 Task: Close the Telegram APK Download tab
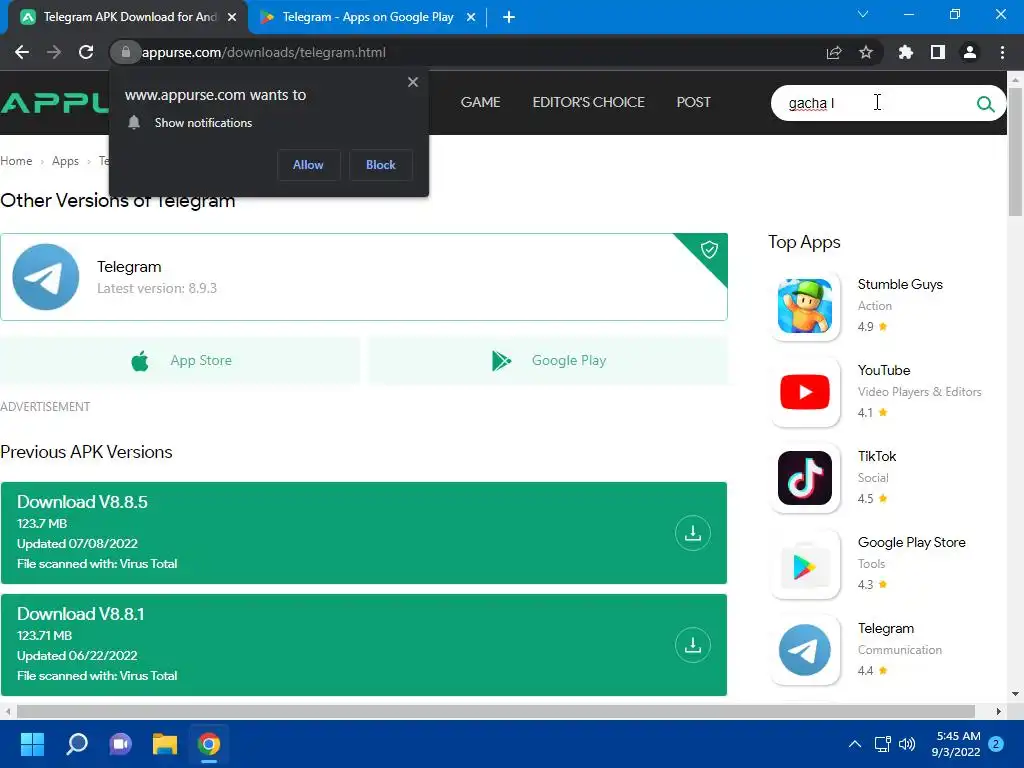[x=232, y=17]
